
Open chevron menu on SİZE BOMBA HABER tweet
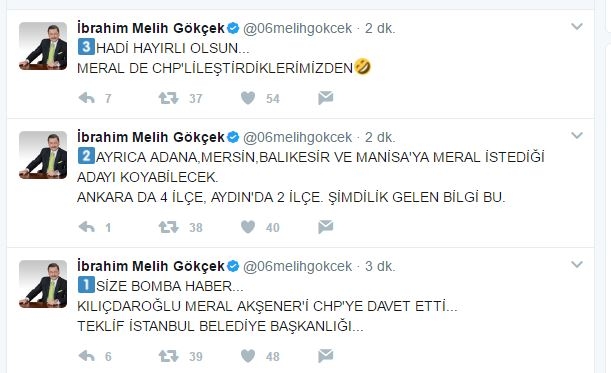pos(577,265)
